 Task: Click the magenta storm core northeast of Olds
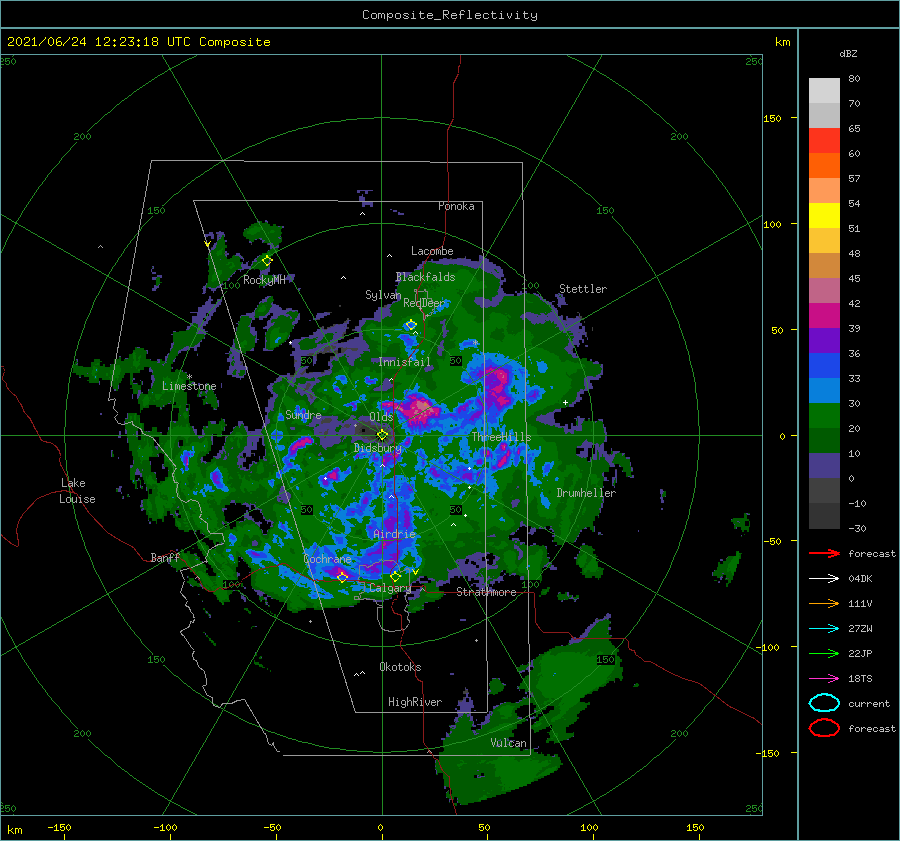421,408
